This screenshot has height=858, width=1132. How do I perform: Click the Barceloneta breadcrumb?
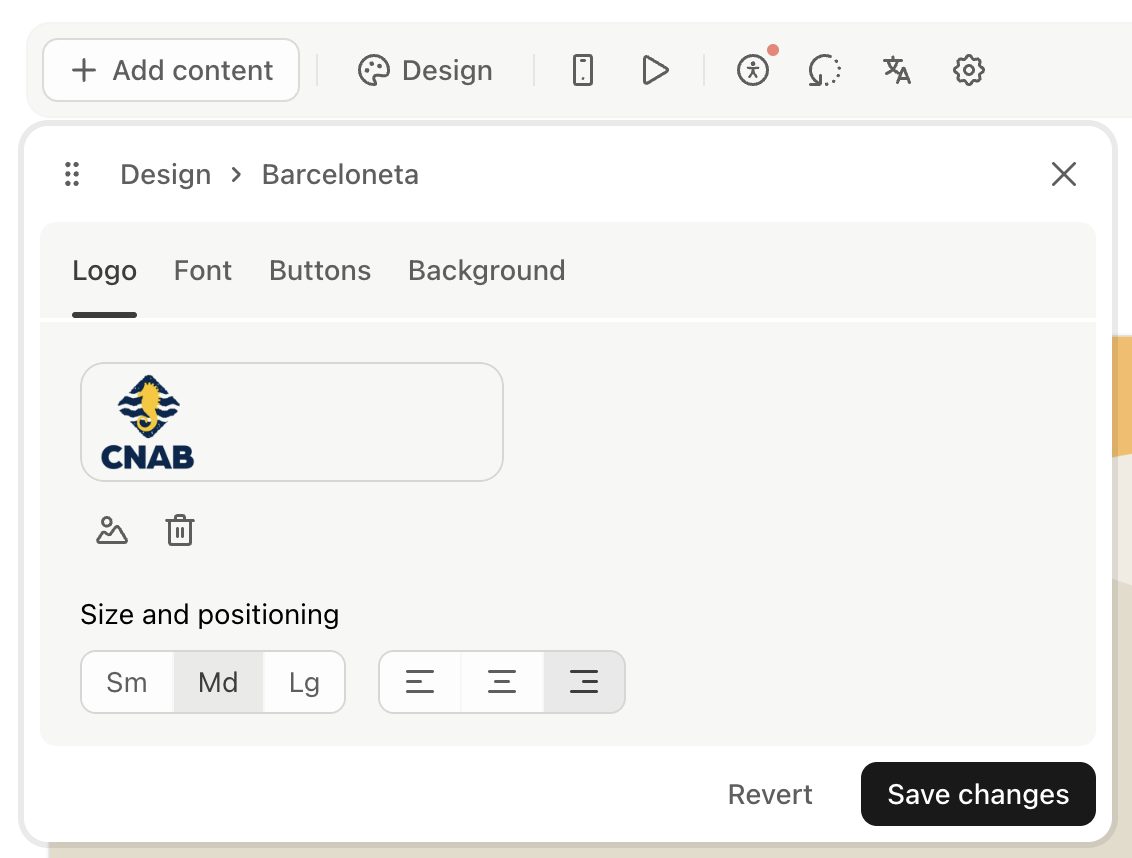(340, 174)
